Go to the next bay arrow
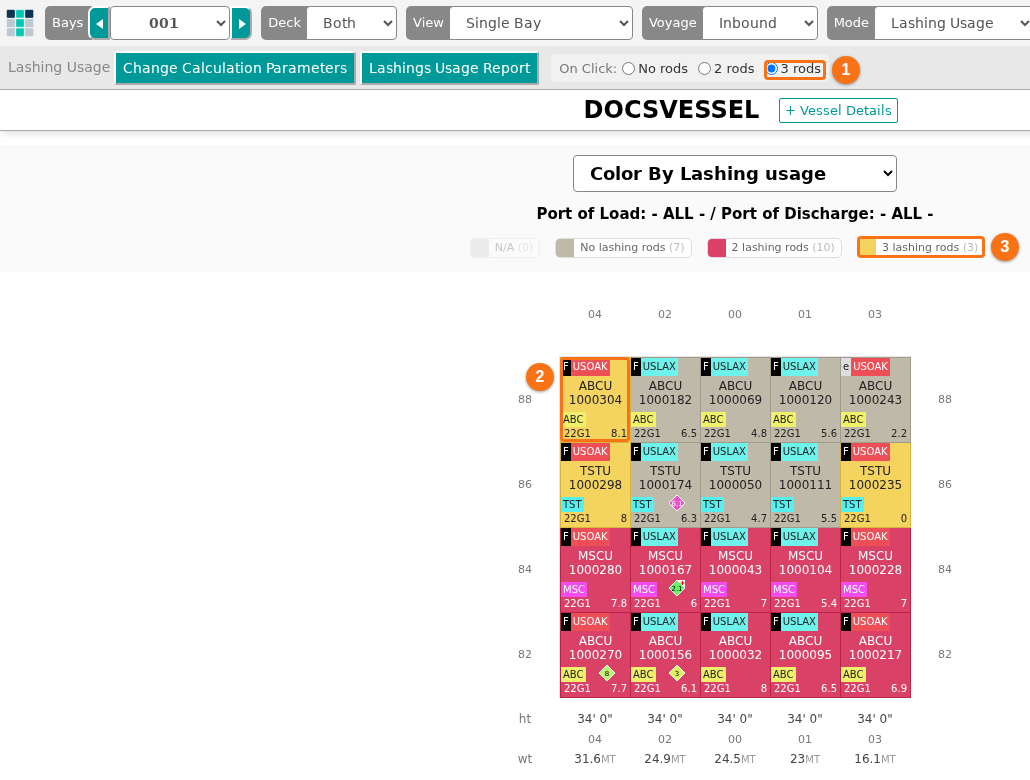 [x=241, y=24]
